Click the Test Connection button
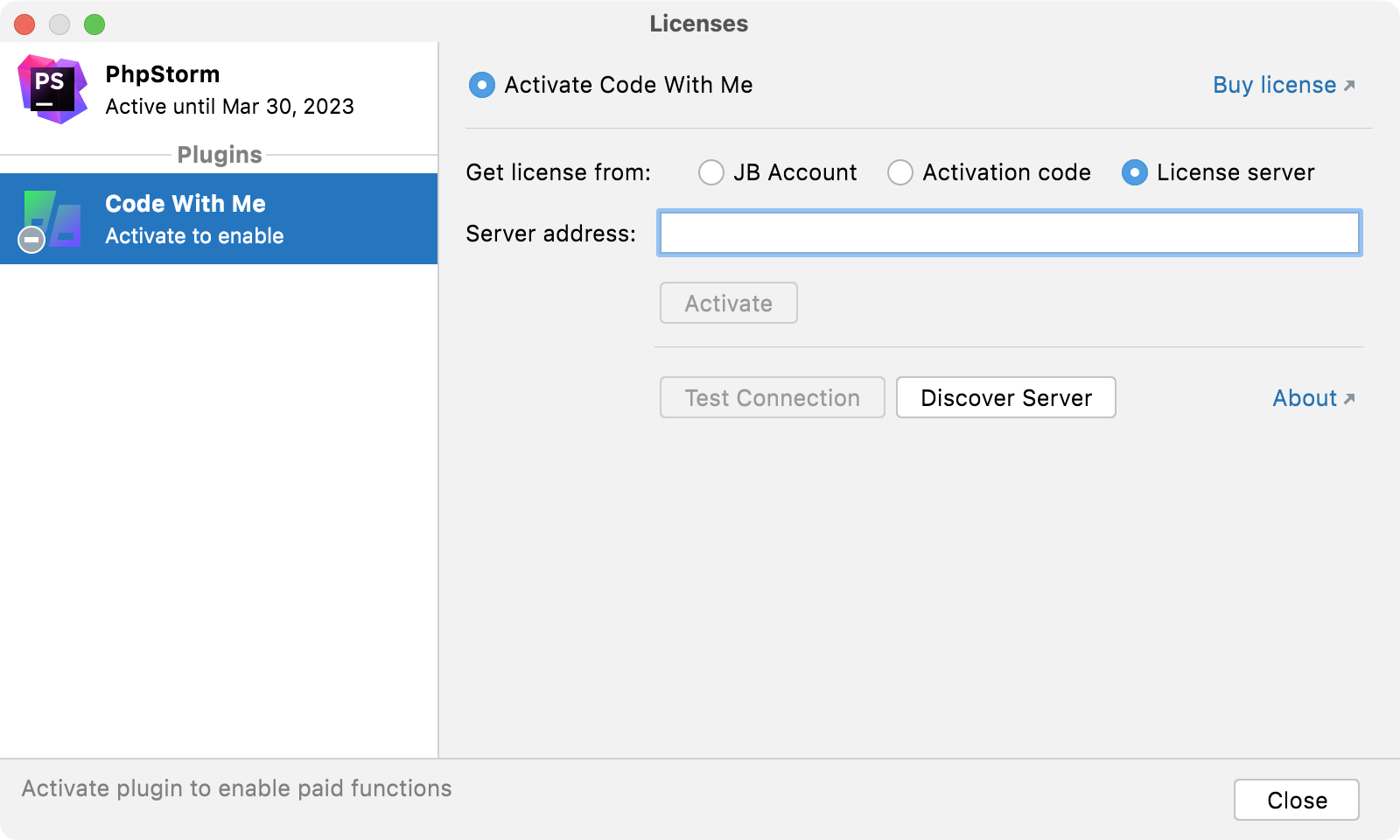Viewport: 1400px width, 840px height. tap(772, 398)
